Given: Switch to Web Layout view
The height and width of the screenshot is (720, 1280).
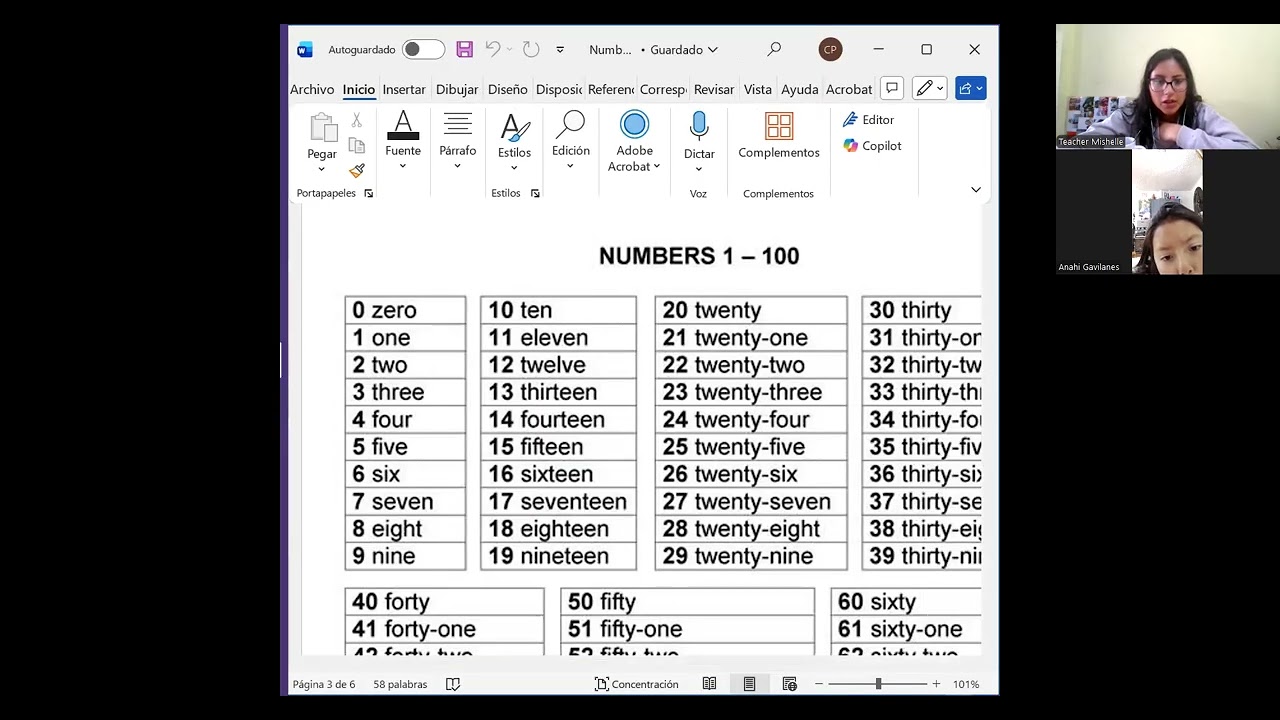Looking at the screenshot, I should click(x=789, y=684).
